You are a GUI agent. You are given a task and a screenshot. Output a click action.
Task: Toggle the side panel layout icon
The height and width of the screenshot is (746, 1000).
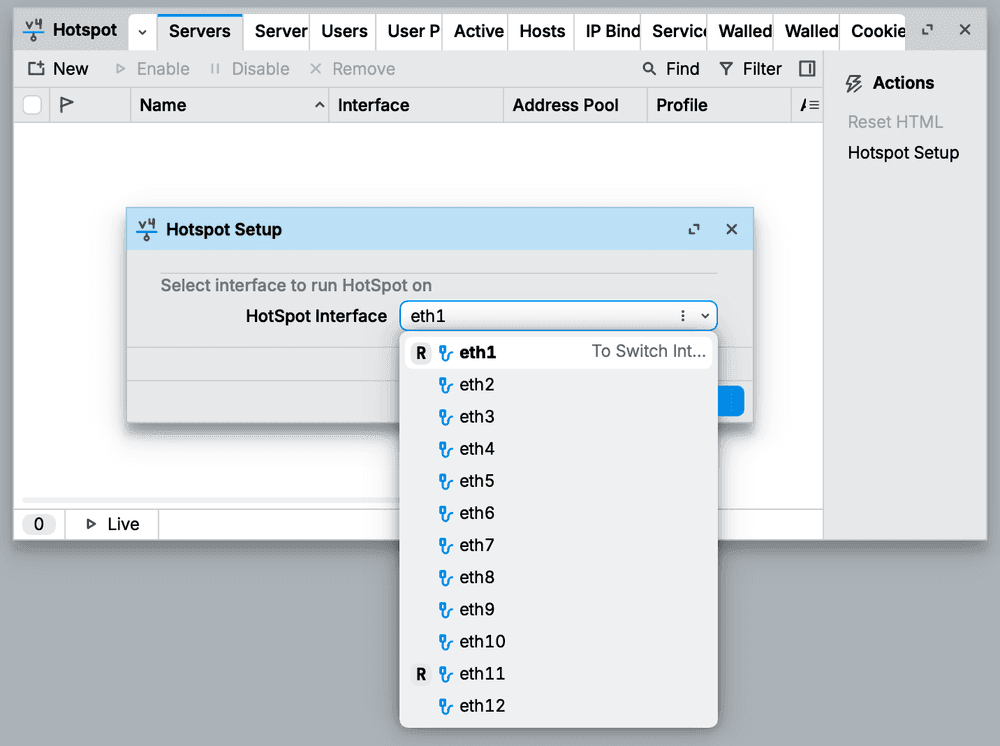click(807, 69)
